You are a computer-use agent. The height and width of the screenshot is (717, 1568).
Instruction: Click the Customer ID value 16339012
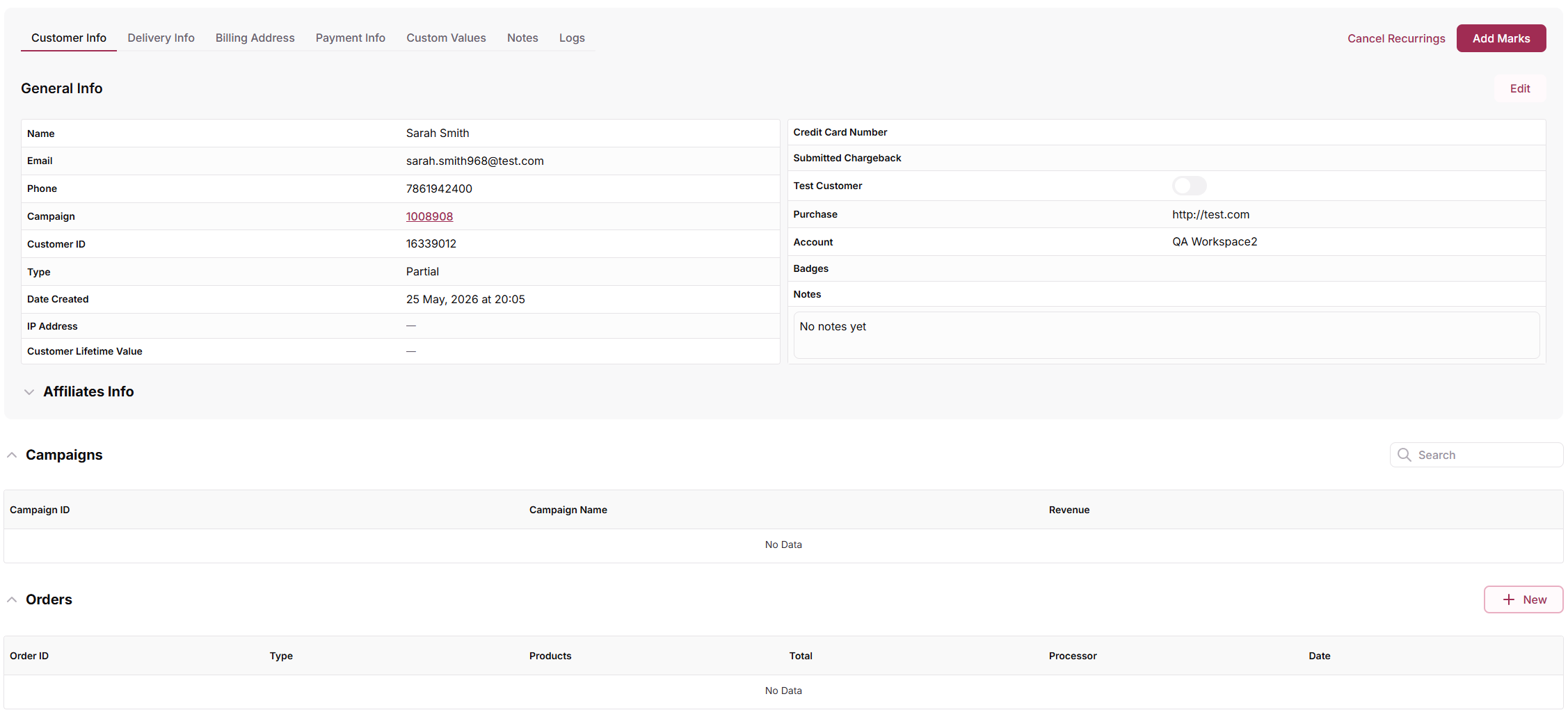(431, 244)
